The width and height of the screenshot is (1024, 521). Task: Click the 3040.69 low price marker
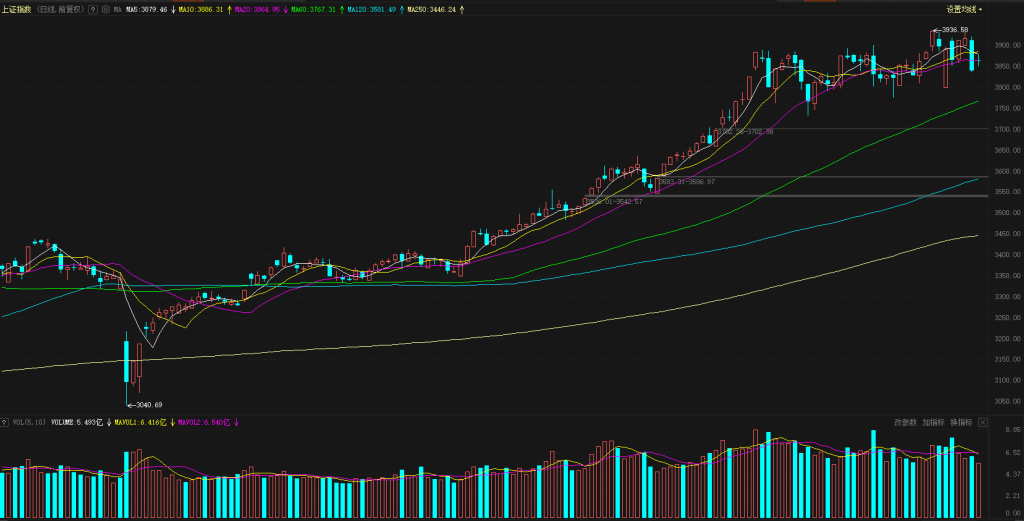pos(147,404)
